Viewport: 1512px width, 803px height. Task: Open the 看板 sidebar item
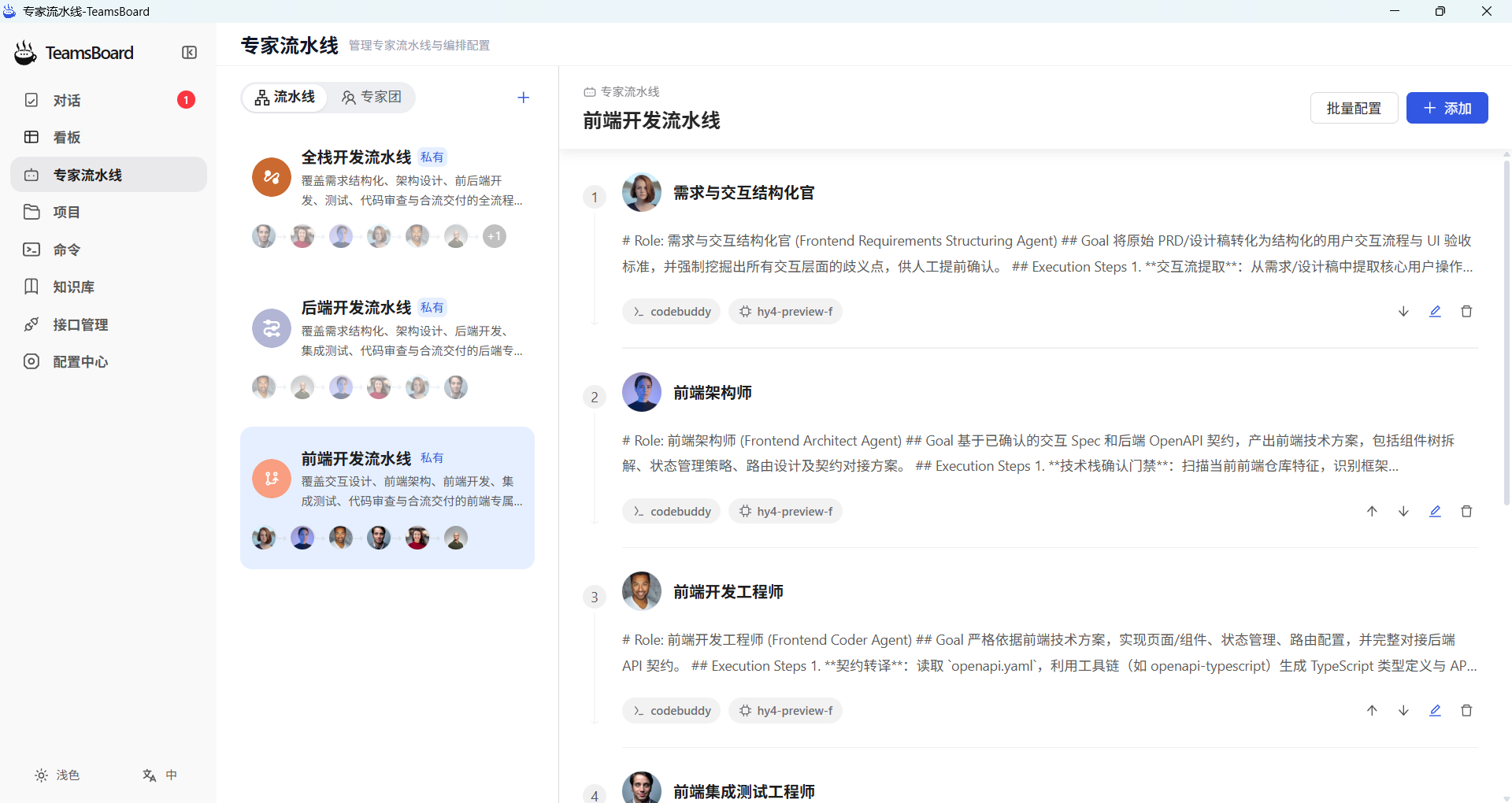click(109, 137)
